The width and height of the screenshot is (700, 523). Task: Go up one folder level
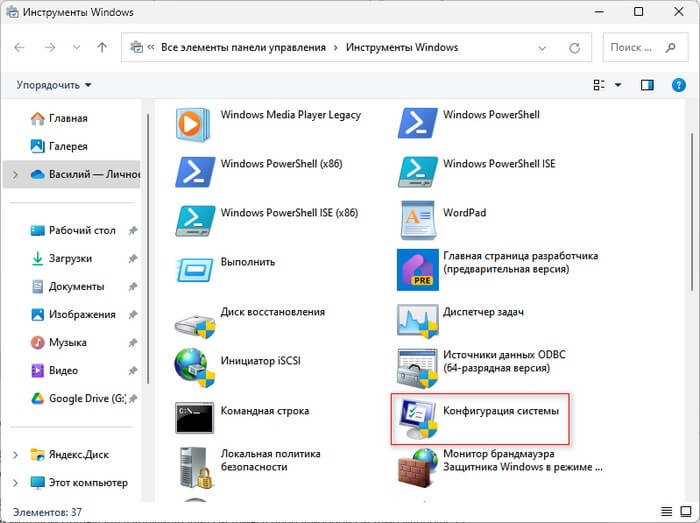[x=102, y=47]
